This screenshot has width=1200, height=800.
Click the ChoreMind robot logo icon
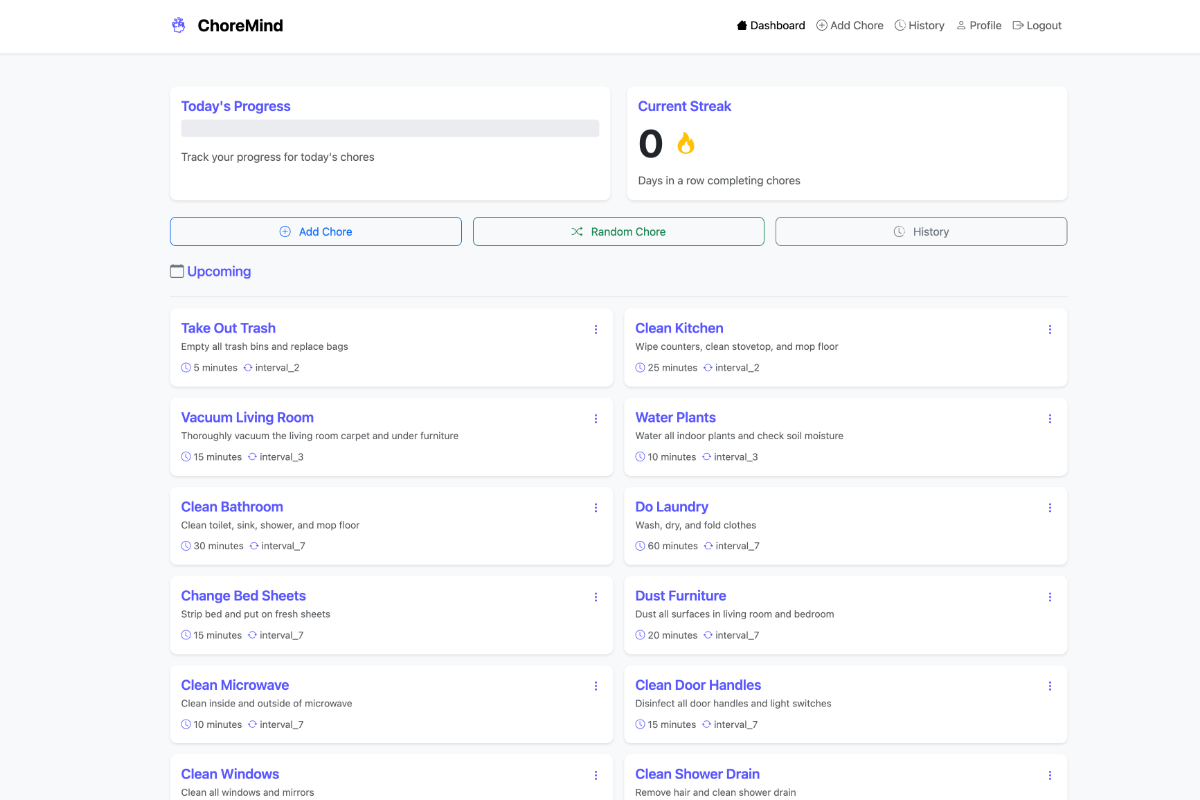coord(178,24)
